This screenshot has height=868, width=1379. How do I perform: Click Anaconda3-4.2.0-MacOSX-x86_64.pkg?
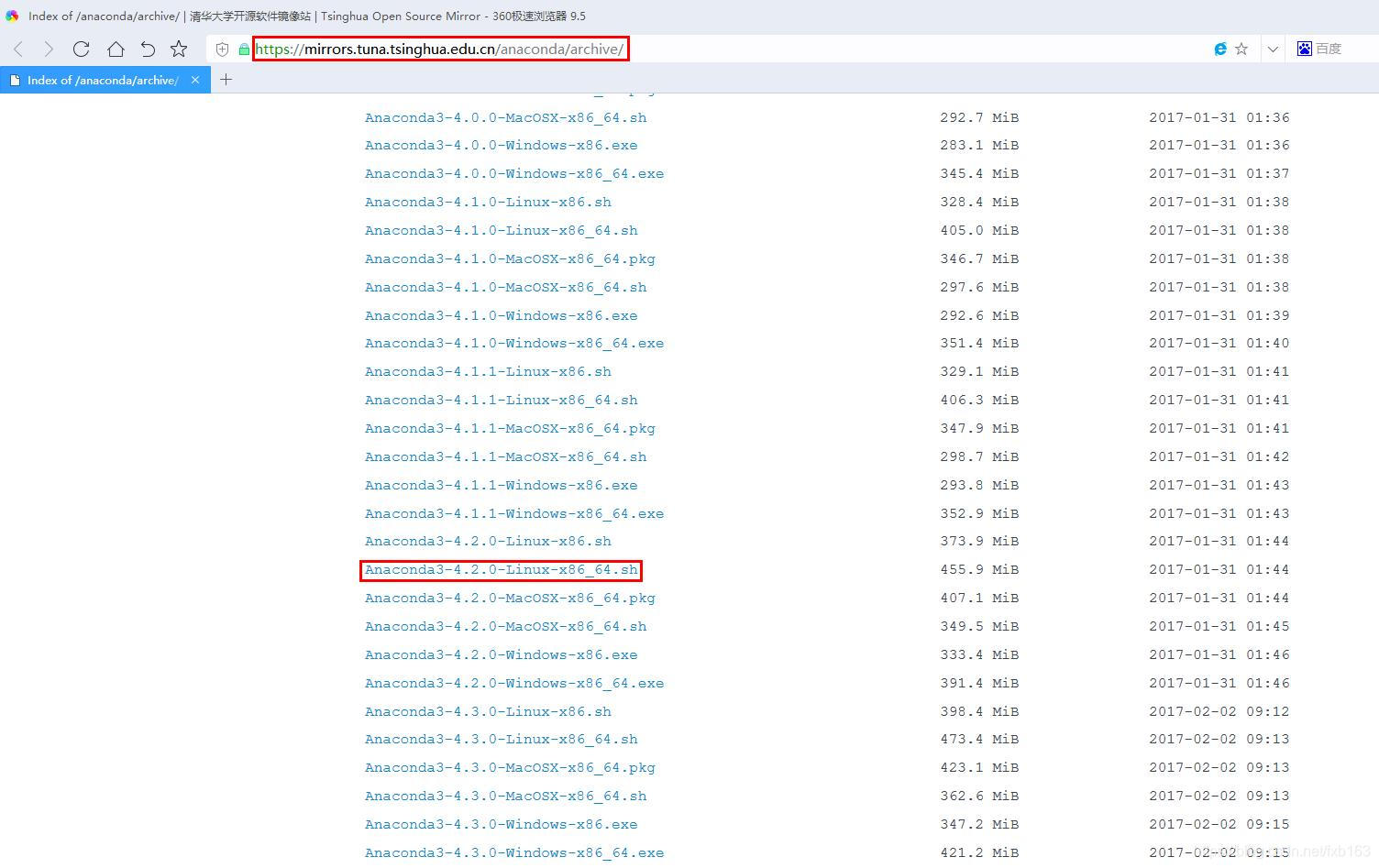point(510,599)
